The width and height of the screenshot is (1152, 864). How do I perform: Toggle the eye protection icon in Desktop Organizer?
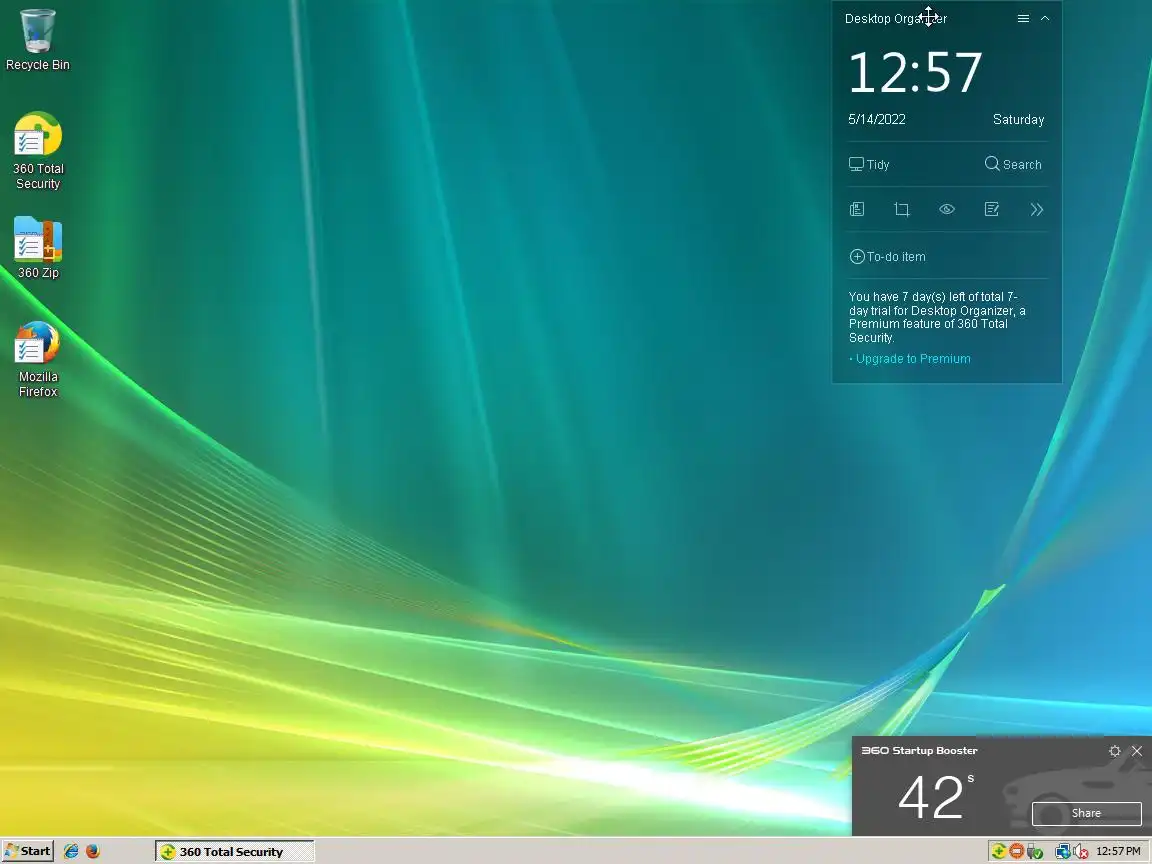[947, 209]
